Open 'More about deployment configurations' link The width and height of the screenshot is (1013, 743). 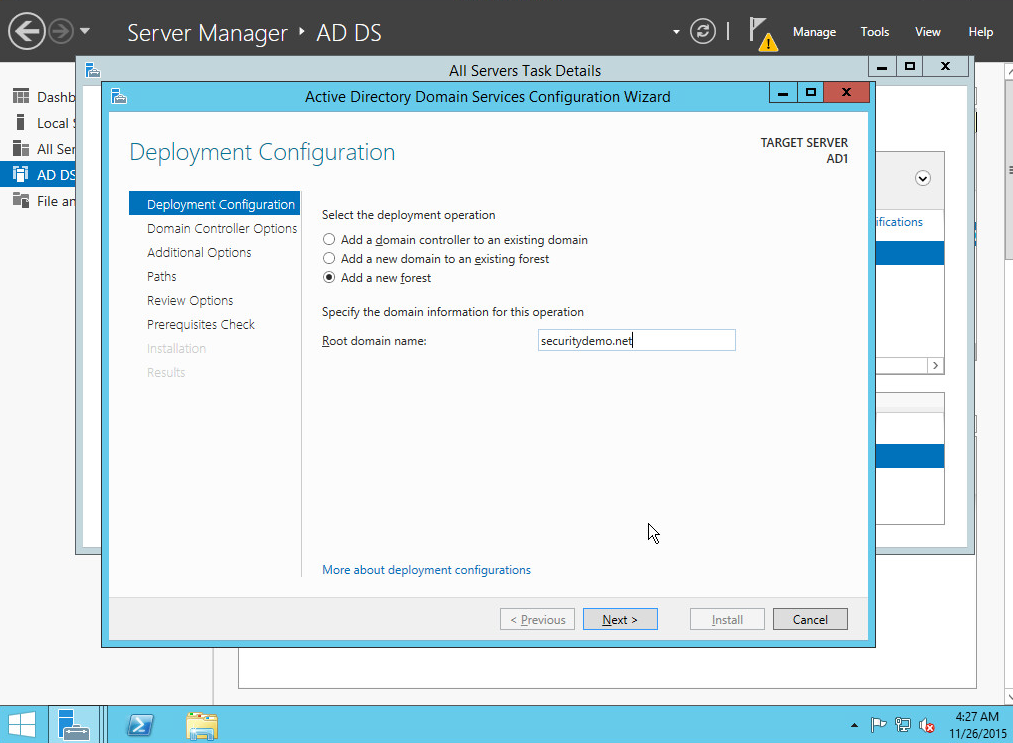click(426, 570)
